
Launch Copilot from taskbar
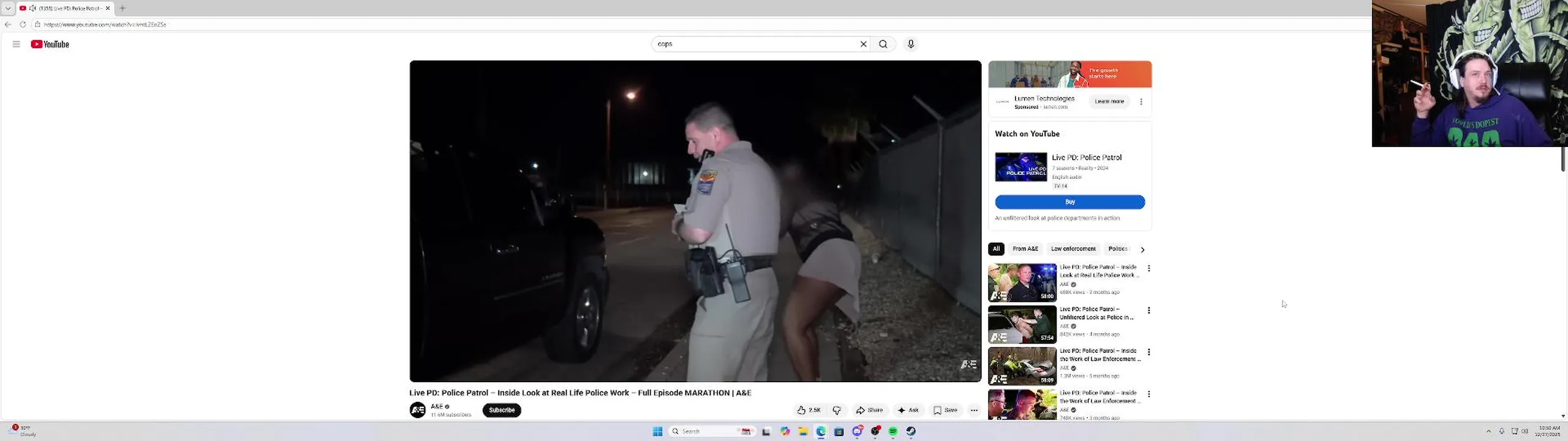pos(785,432)
